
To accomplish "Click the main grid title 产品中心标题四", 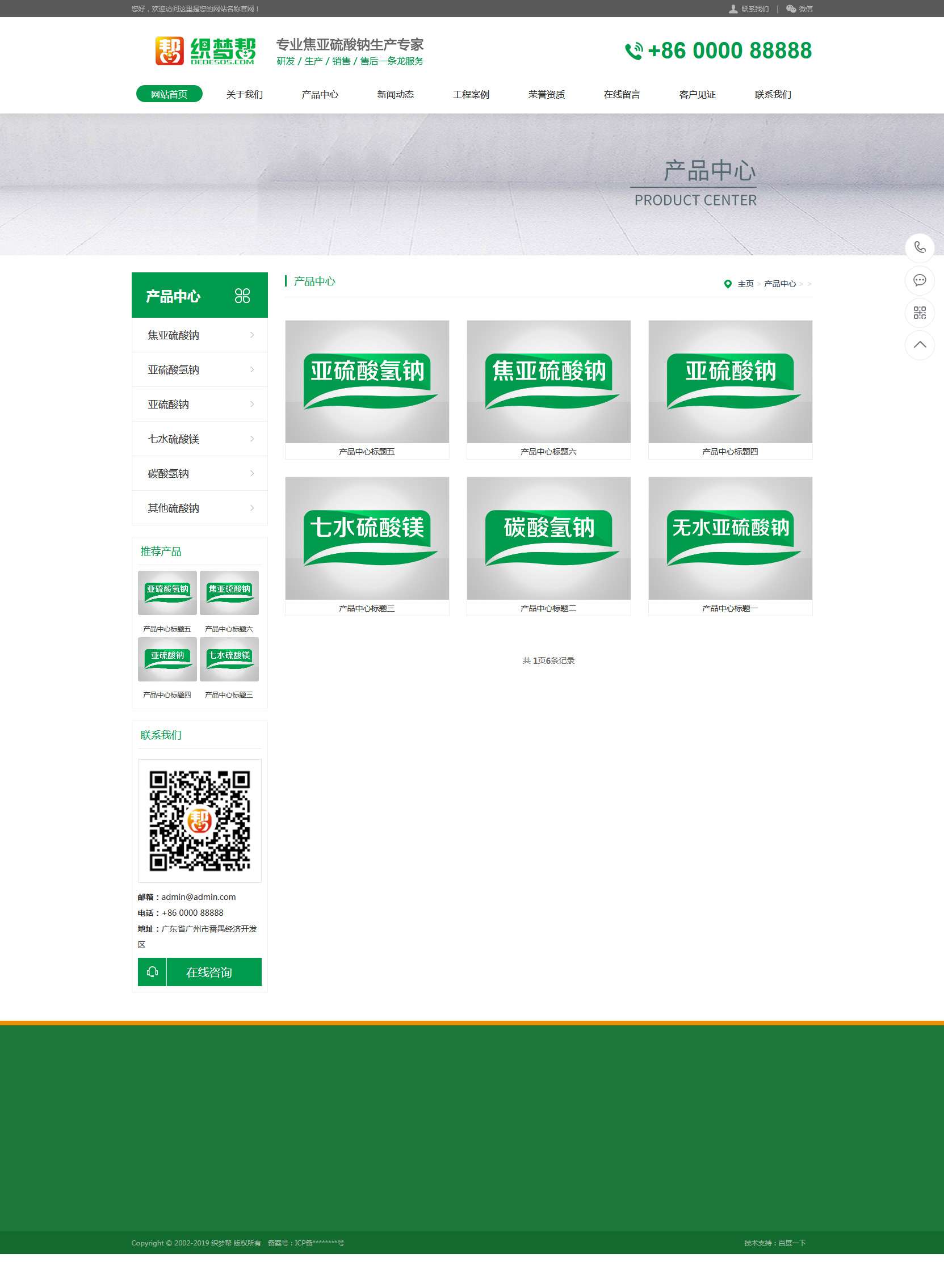I will tap(731, 451).
